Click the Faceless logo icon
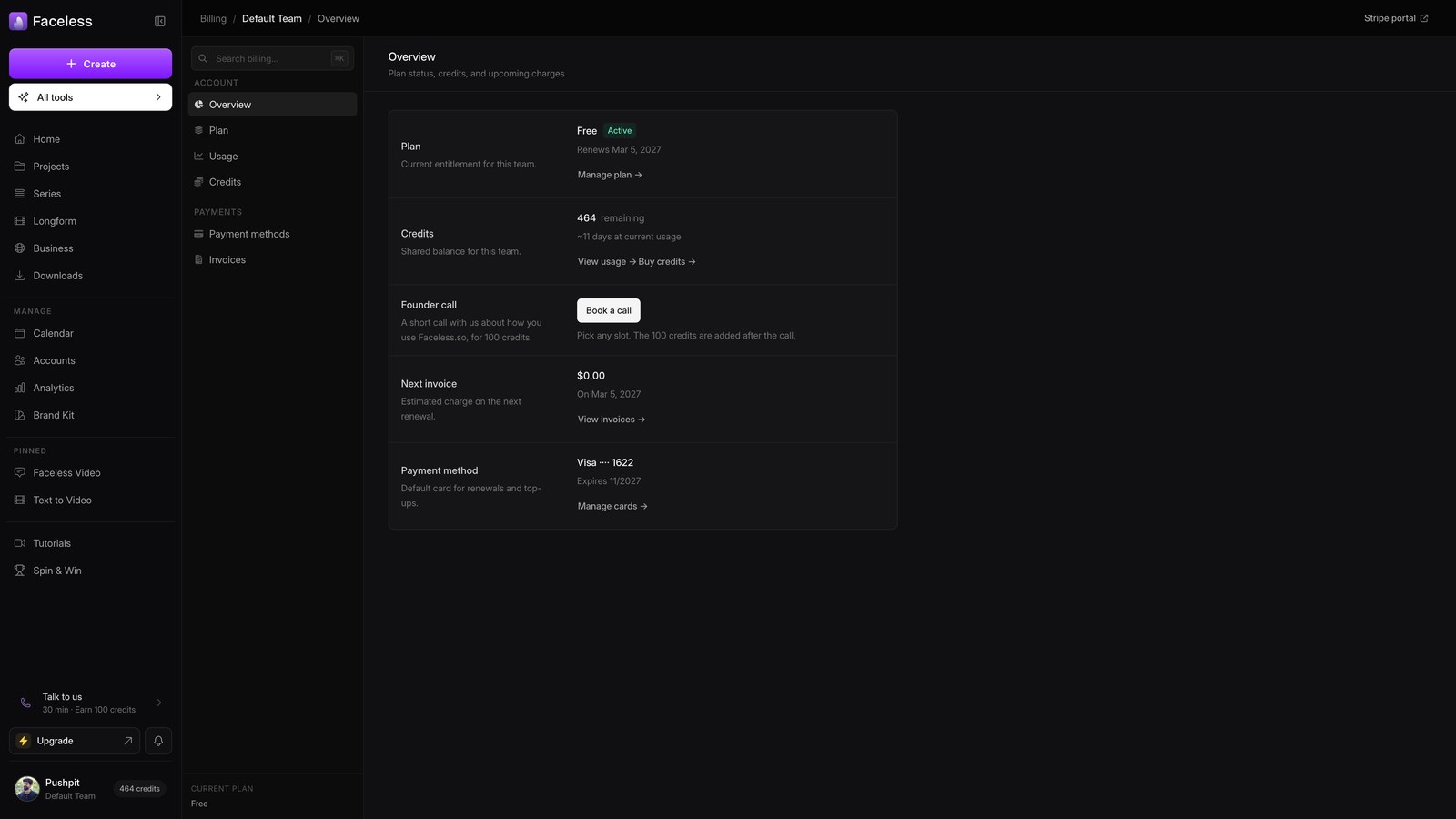The height and width of the screenshot is (819, 1456). point(18,21)
